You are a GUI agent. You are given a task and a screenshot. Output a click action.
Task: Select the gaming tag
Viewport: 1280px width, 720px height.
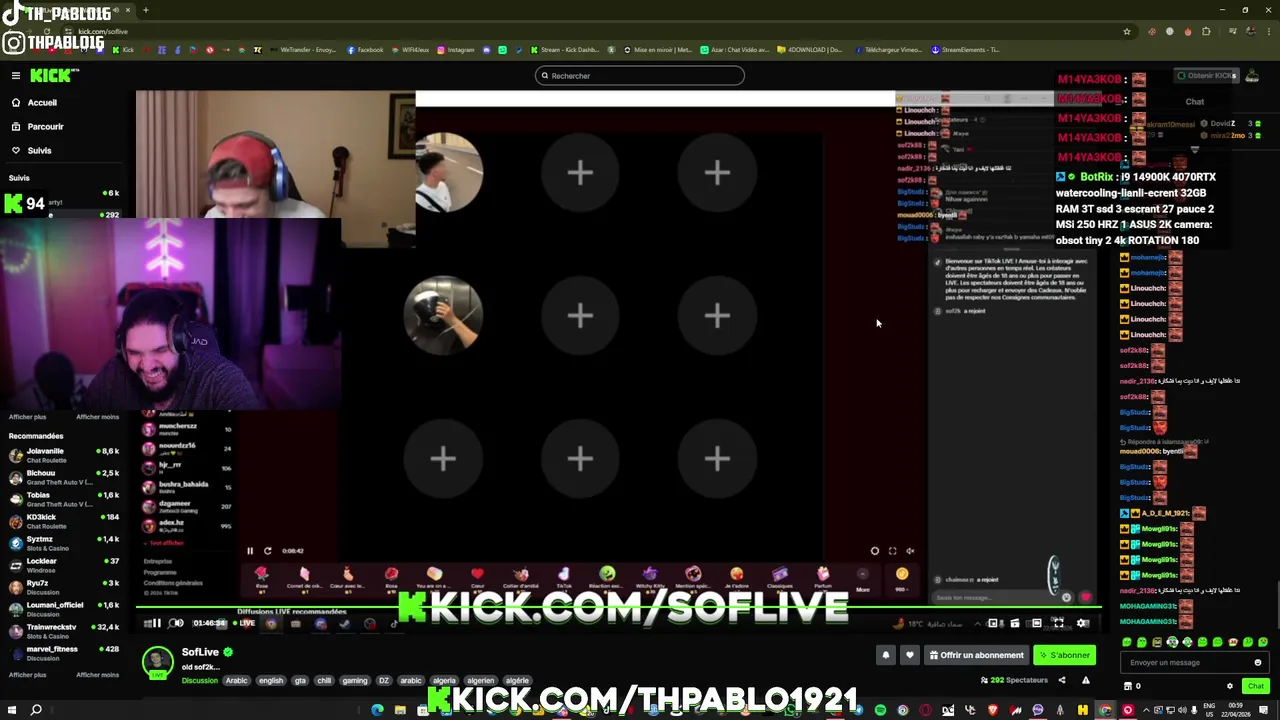(355, 681)
